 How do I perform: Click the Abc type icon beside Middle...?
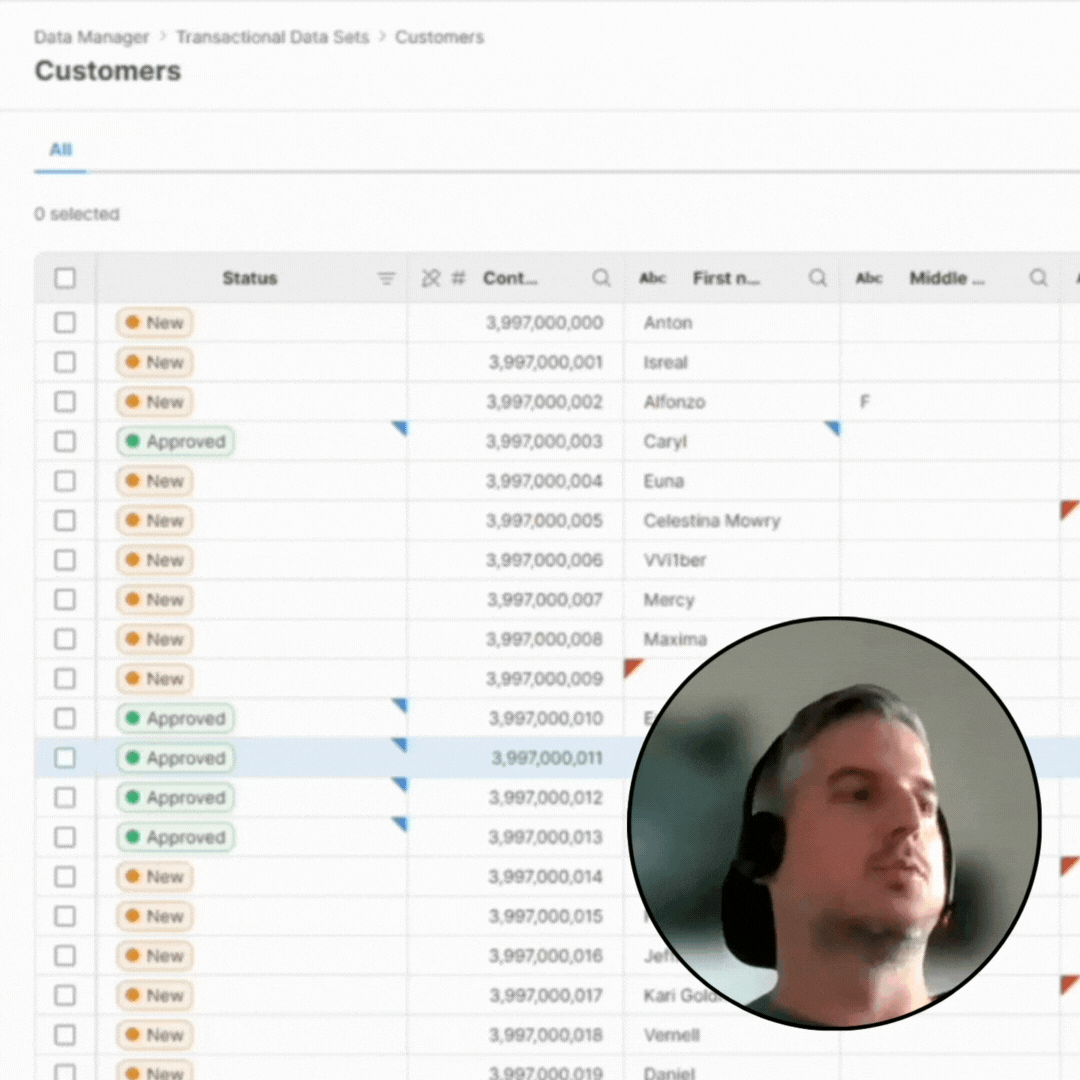(869, 279)
